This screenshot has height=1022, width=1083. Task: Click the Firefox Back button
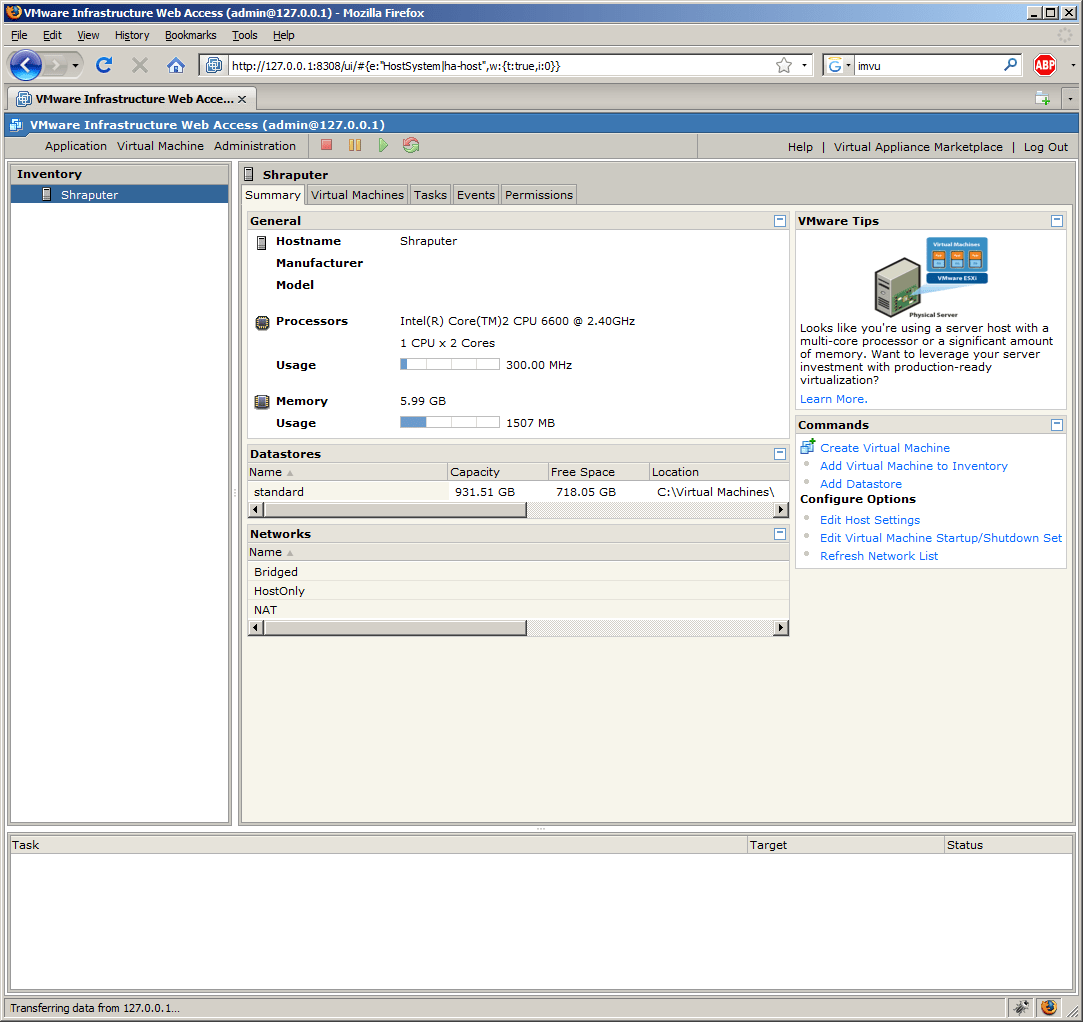tap(26, 66)
